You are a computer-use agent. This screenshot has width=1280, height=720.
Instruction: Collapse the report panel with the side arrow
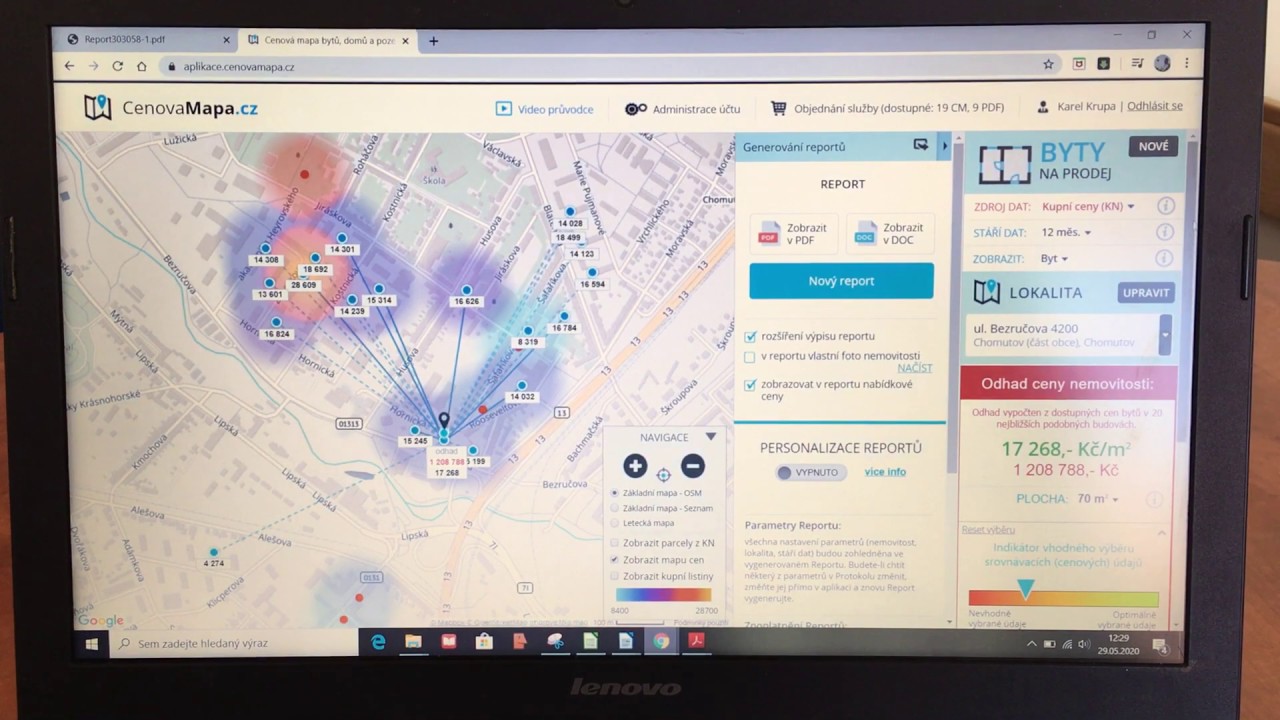tap(944, 146)
